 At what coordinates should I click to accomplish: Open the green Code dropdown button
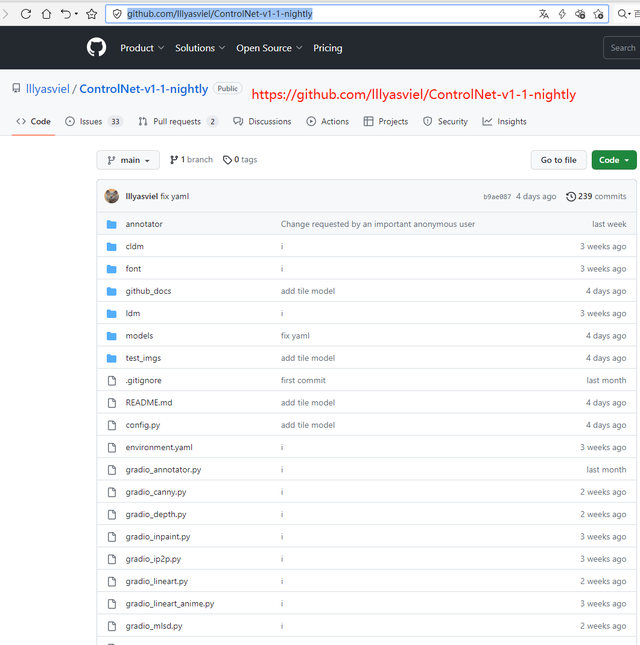coord(614,160)
